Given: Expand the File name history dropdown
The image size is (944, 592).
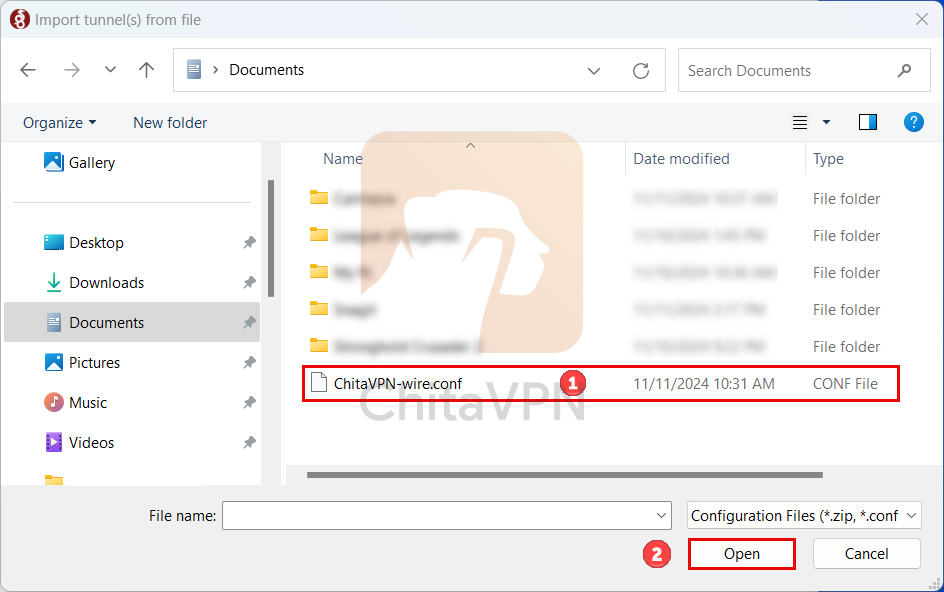Looking at the screenshot, I should (661, 516).
